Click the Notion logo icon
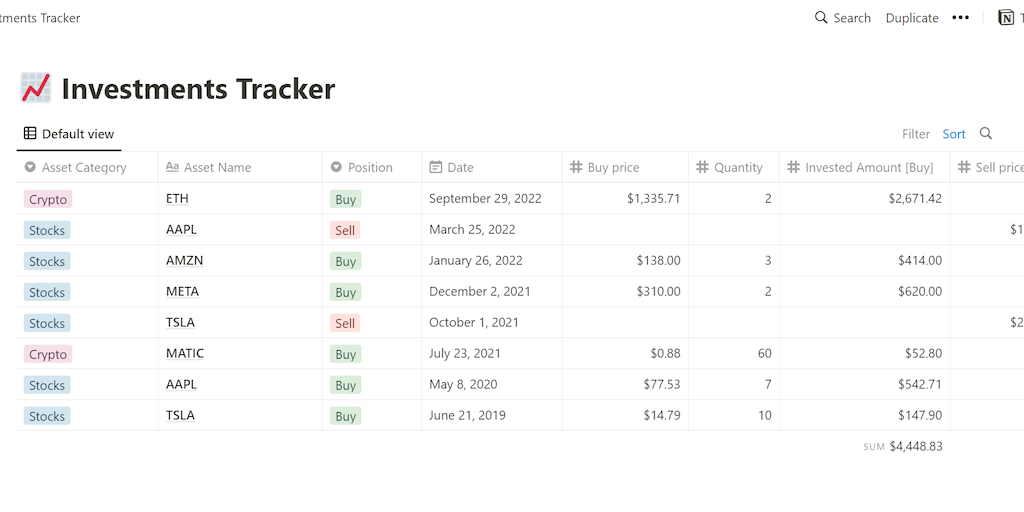 1006,18
